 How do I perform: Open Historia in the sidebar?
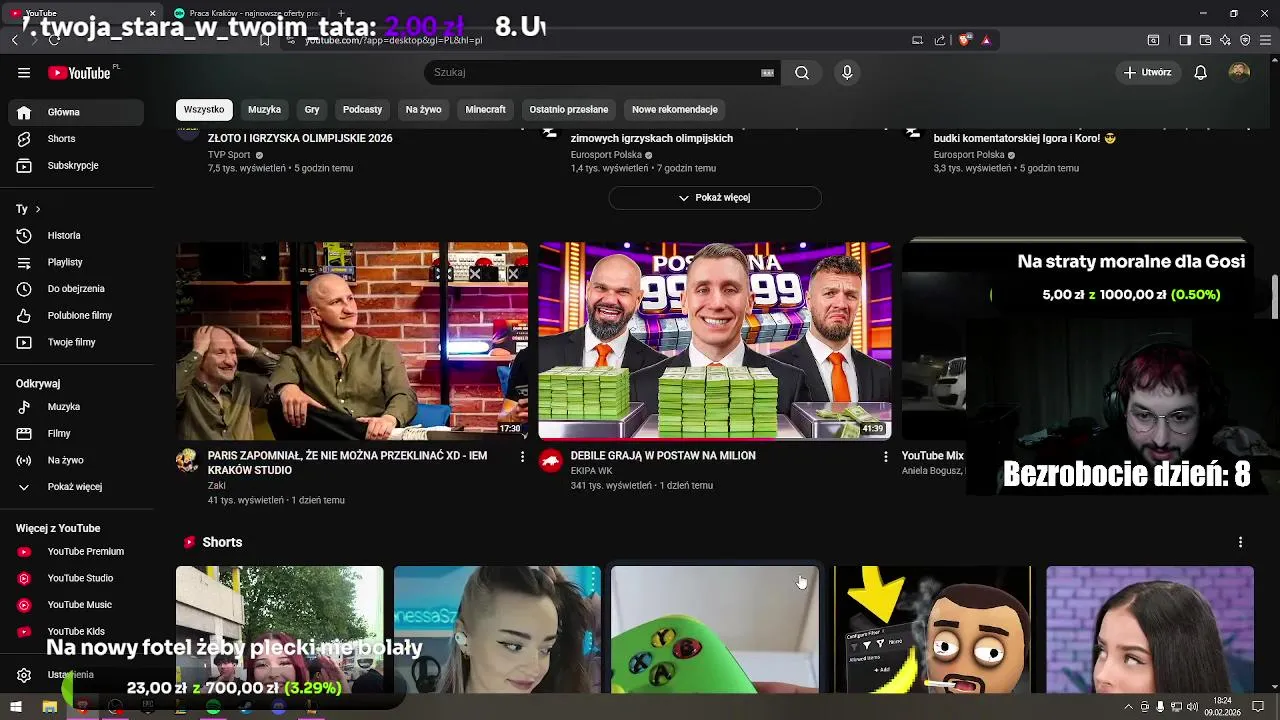click(77, 235)
